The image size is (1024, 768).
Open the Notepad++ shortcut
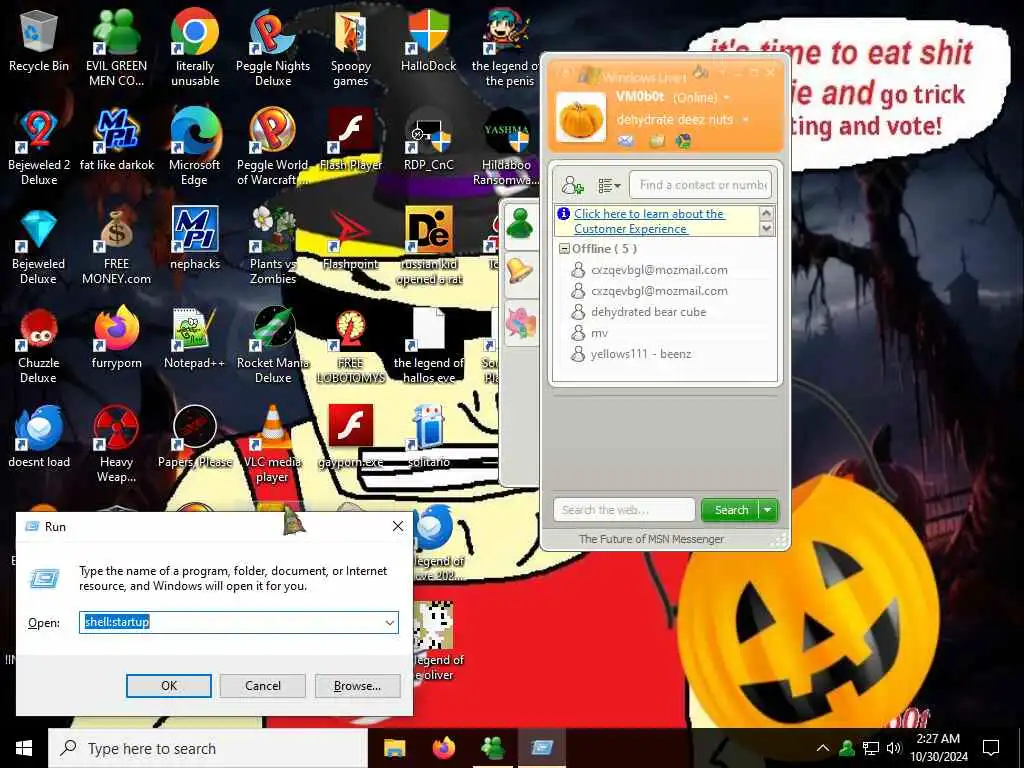coord(195,338)
